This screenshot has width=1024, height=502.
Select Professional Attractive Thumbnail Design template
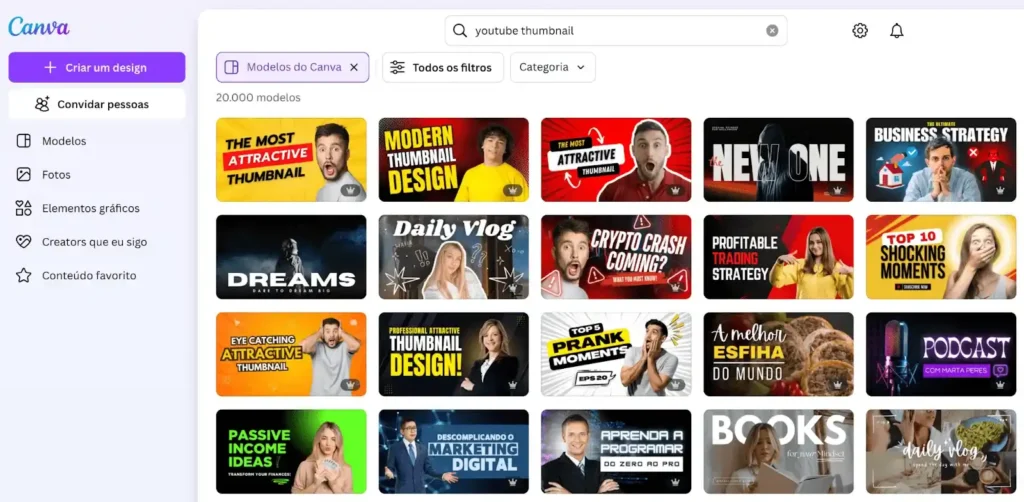[x=454, y=354]
